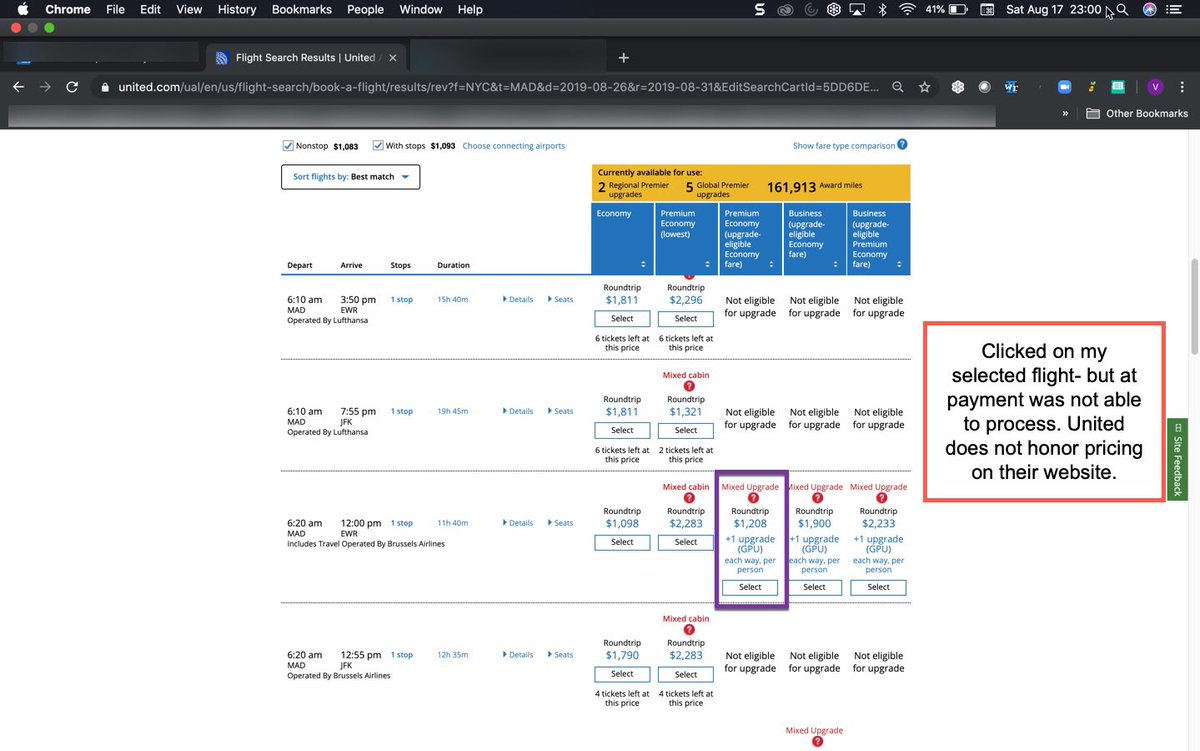Image resolution: width=1200 pixels, height=751 pixels.
Task: Select the $1,098 Economy fare
Action: pos(622,542)
